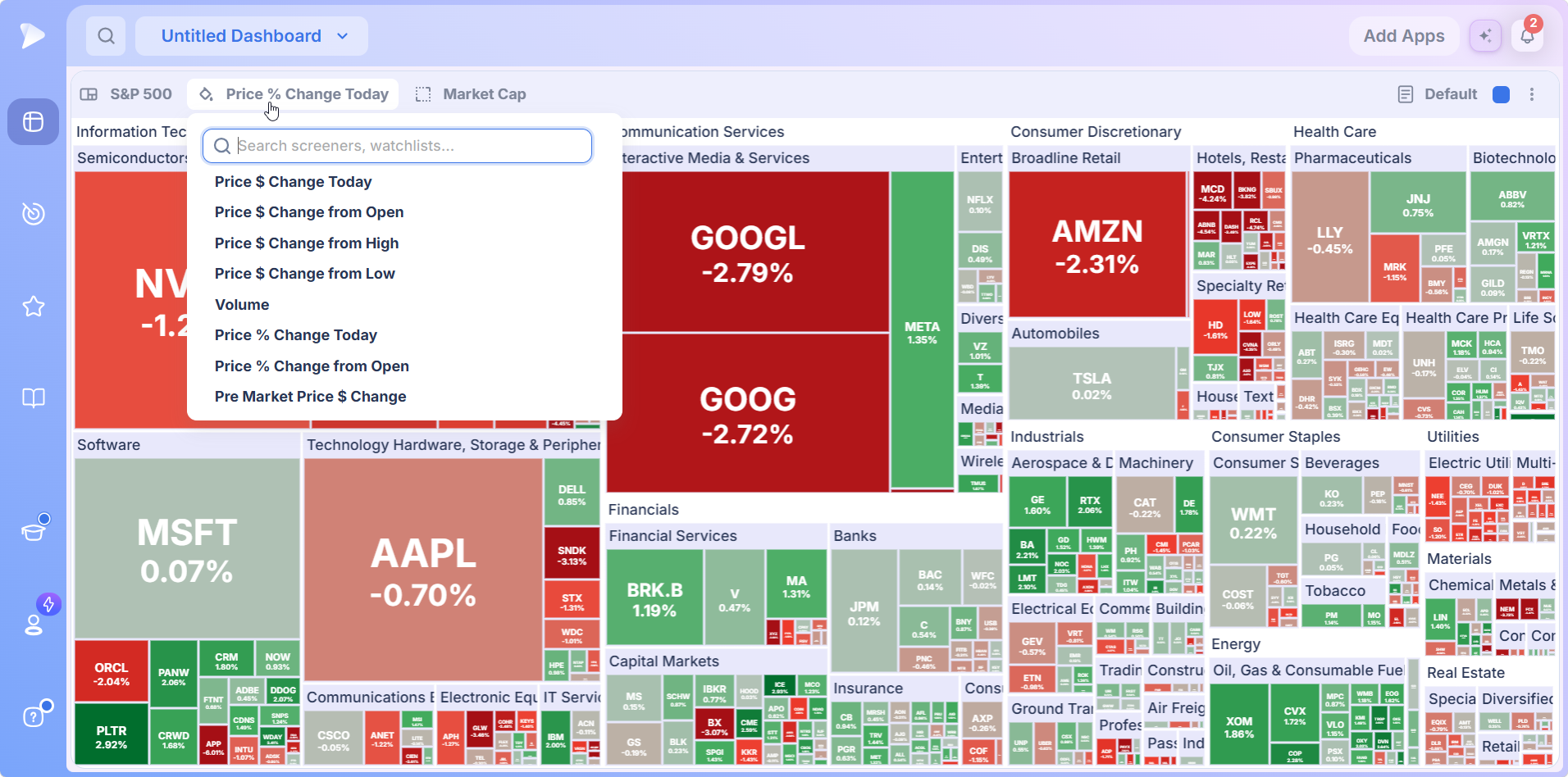
Task: Select the PLTR 2.92% tile
Action: click(x=112, y=736)
